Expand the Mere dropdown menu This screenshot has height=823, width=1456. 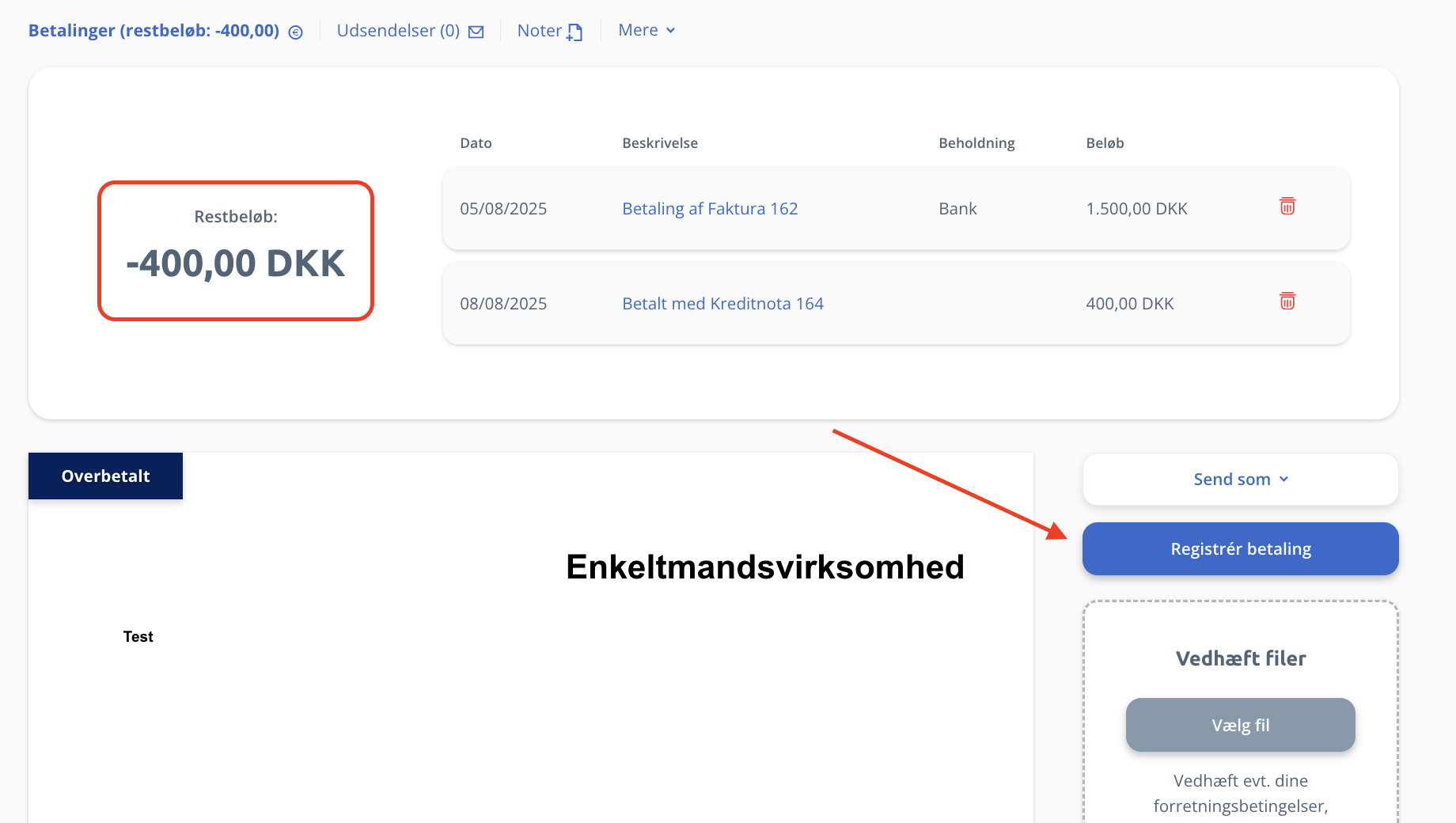tap(639, 30)
